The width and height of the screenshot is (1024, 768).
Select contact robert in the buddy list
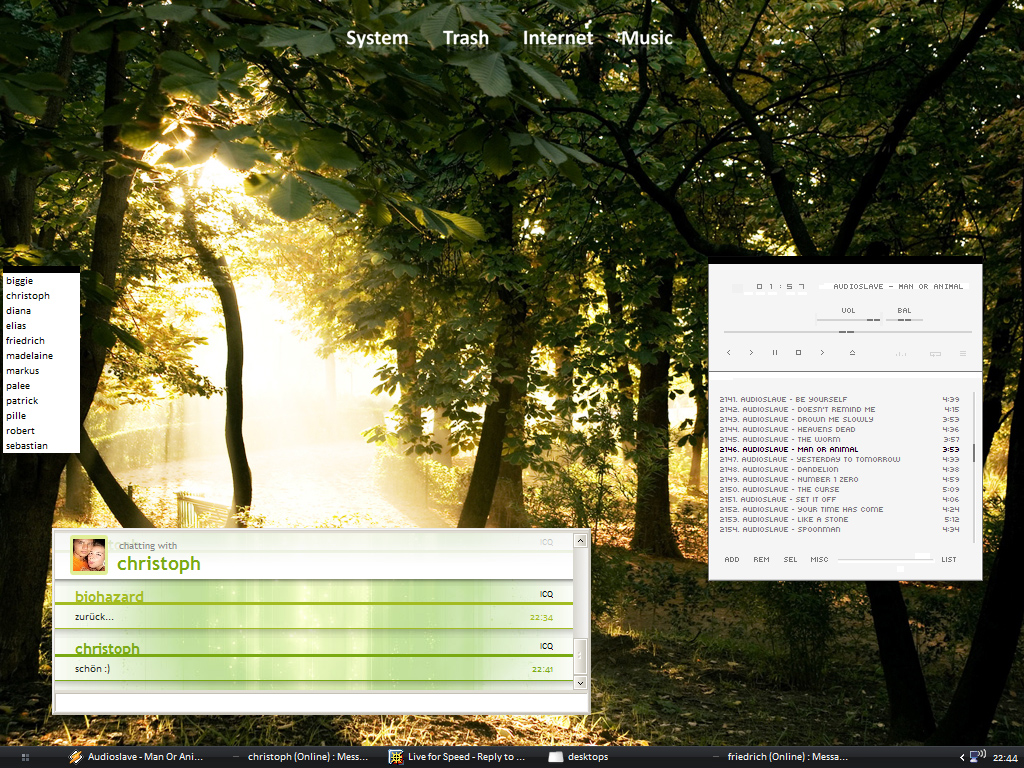click(x=41, y=431)
